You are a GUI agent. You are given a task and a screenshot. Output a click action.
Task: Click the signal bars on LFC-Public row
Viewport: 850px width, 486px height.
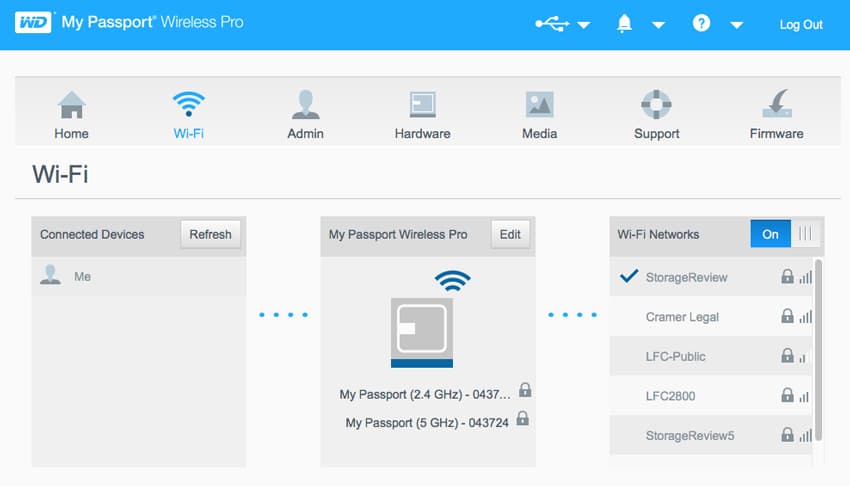(803, 358)
